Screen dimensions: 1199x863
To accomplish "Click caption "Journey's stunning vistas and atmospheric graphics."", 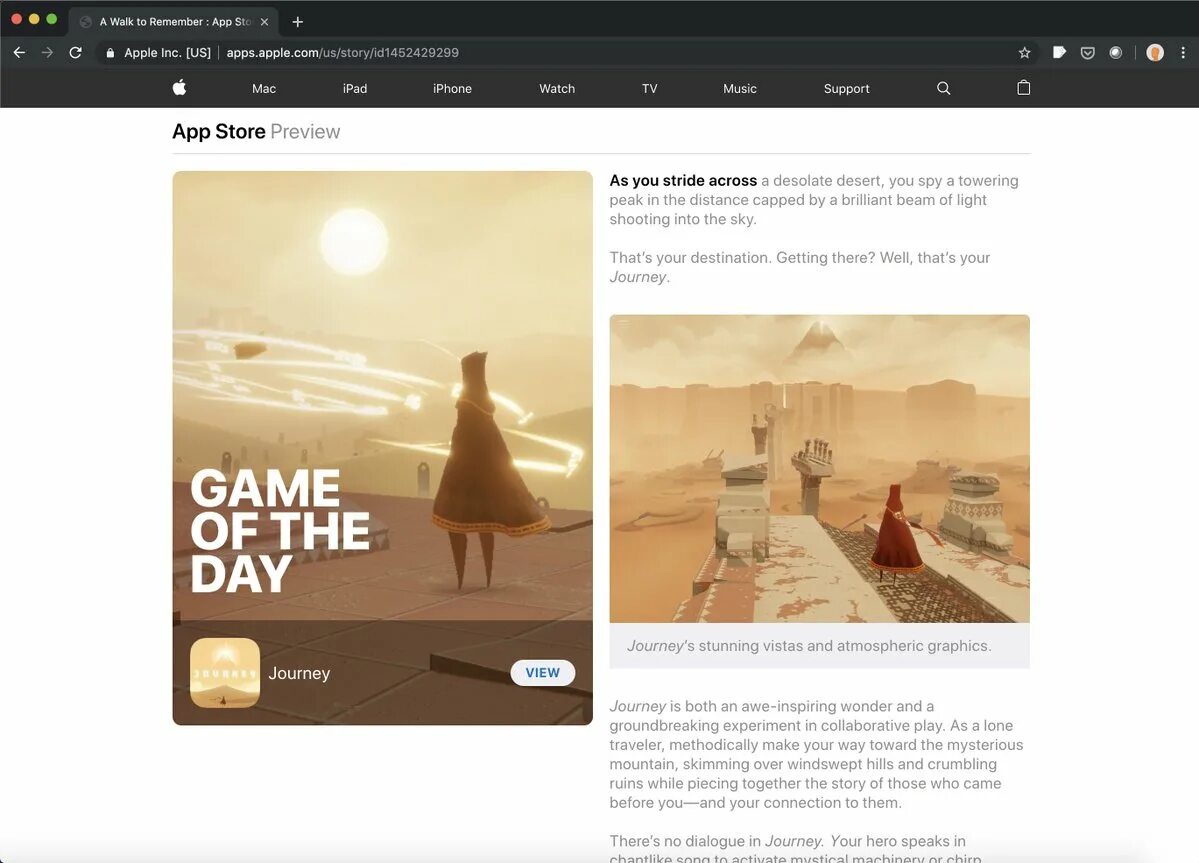I will tap(809, 646).
